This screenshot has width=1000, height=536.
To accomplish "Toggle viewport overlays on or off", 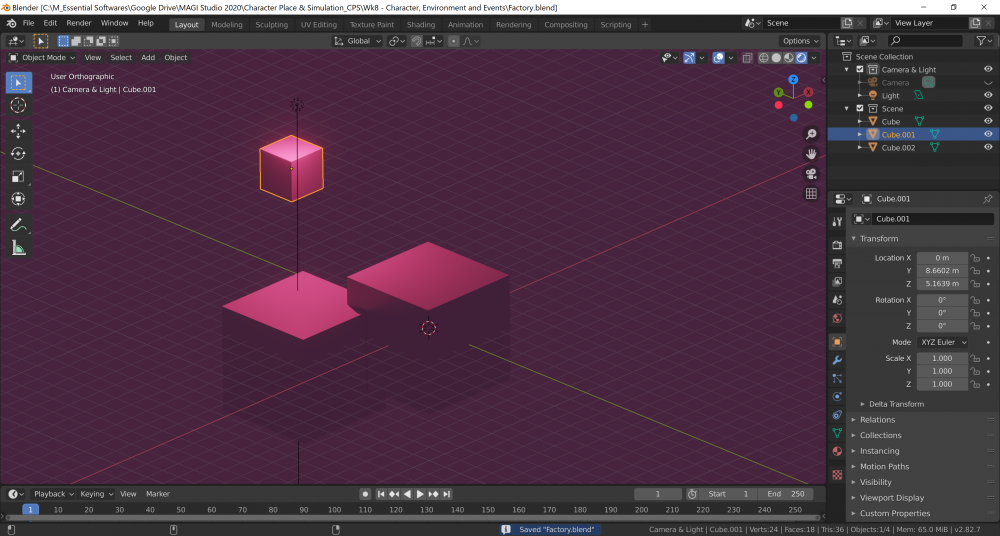I will pos(718,57).
